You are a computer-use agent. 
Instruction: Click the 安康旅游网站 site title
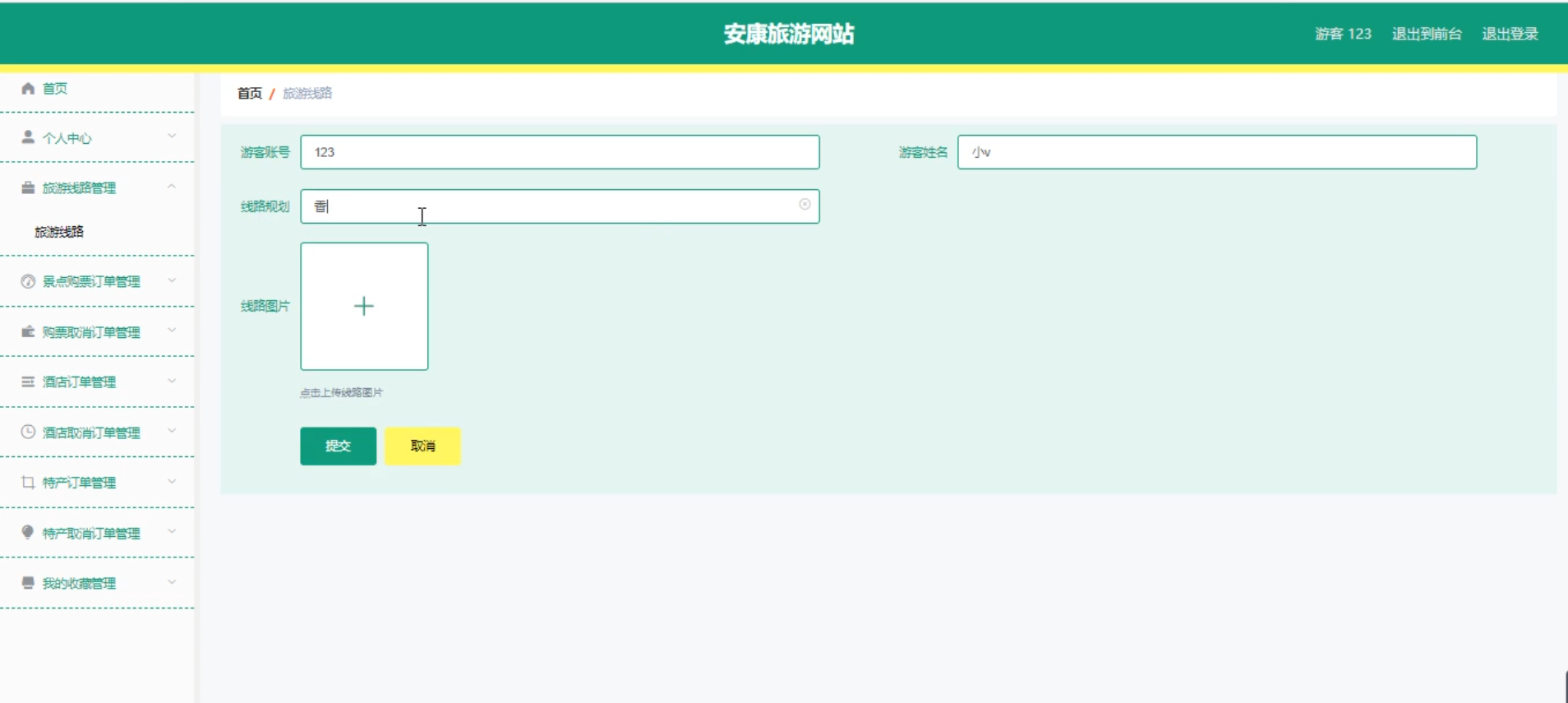pos(789,34)
